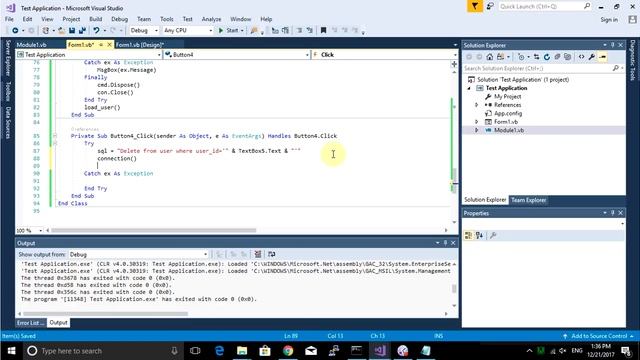Open the Debug menu
Image resolution: width=640 pixels, height=360 pixels.
tap(119, 19)
